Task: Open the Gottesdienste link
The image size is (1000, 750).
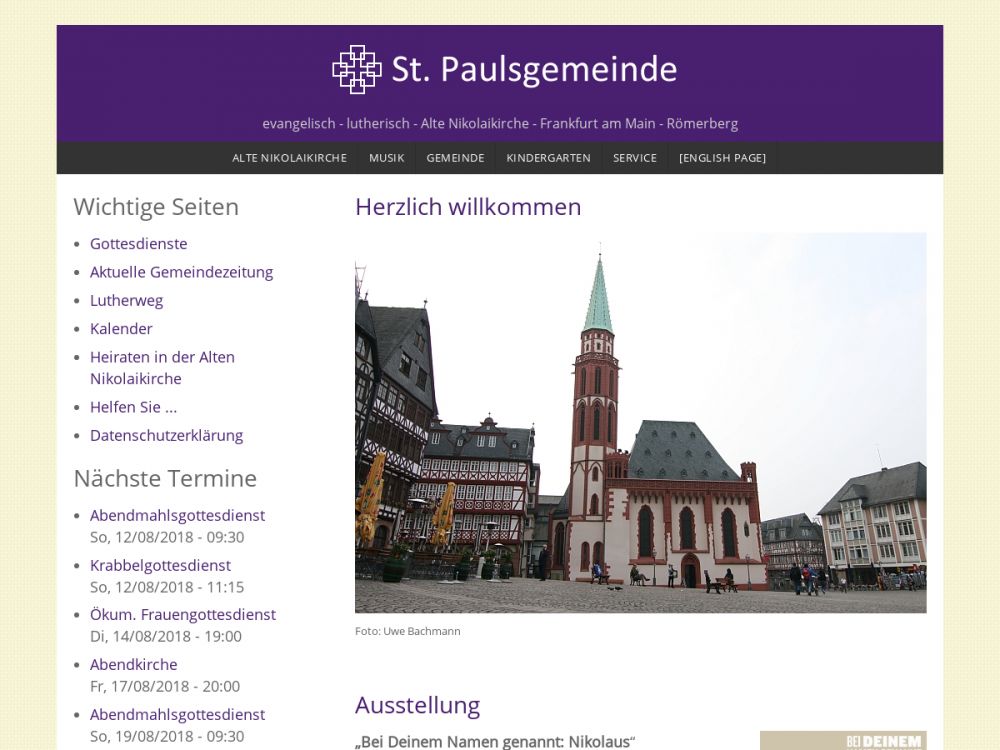Action: pyautogui.click(x=138, y=243)
